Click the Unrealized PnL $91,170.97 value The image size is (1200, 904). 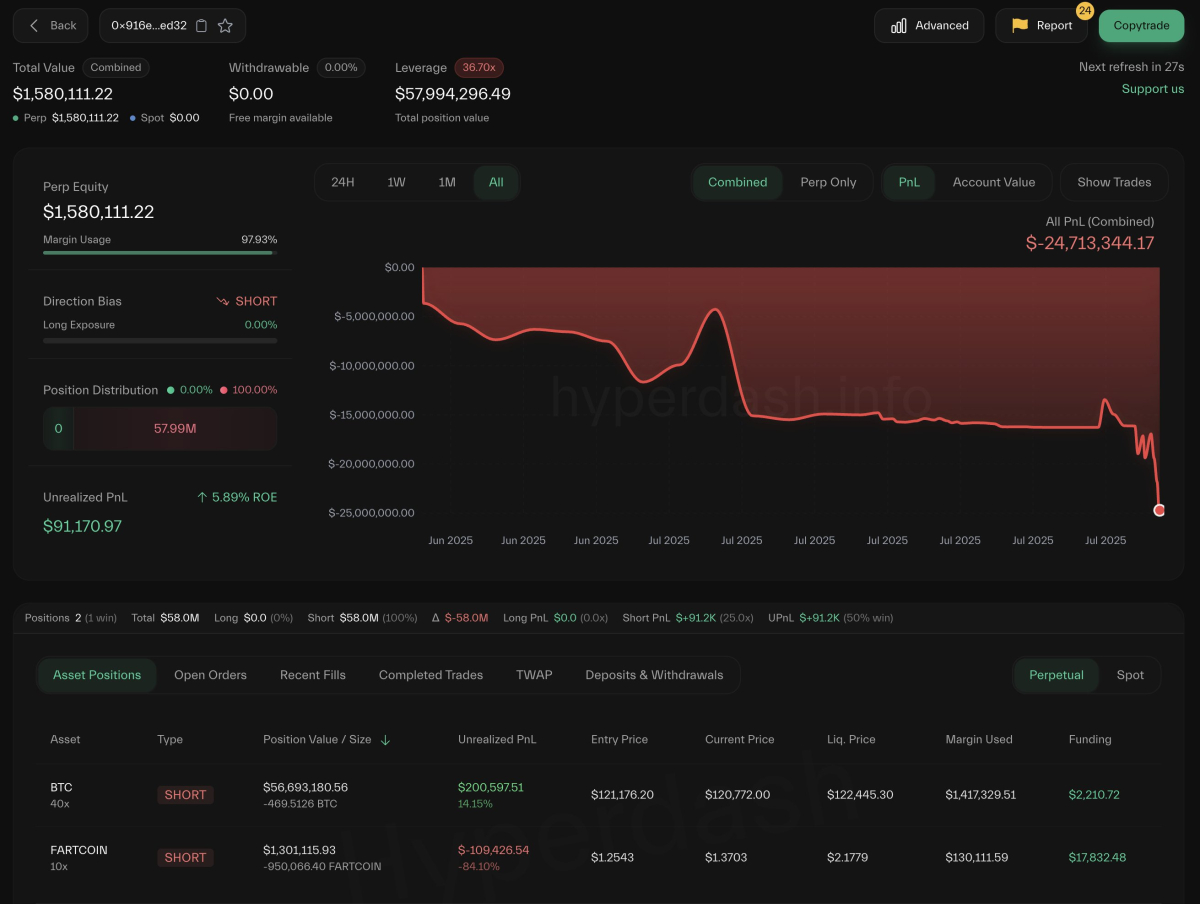click(82, 526)
